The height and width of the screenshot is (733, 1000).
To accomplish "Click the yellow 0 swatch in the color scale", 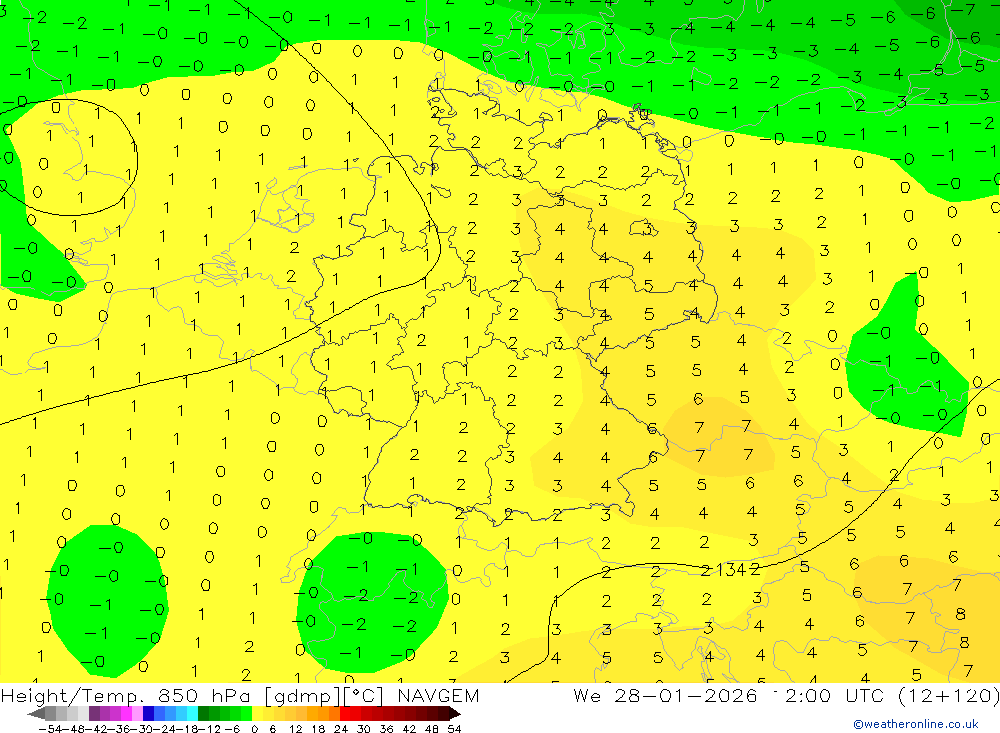I will point(257,714).
